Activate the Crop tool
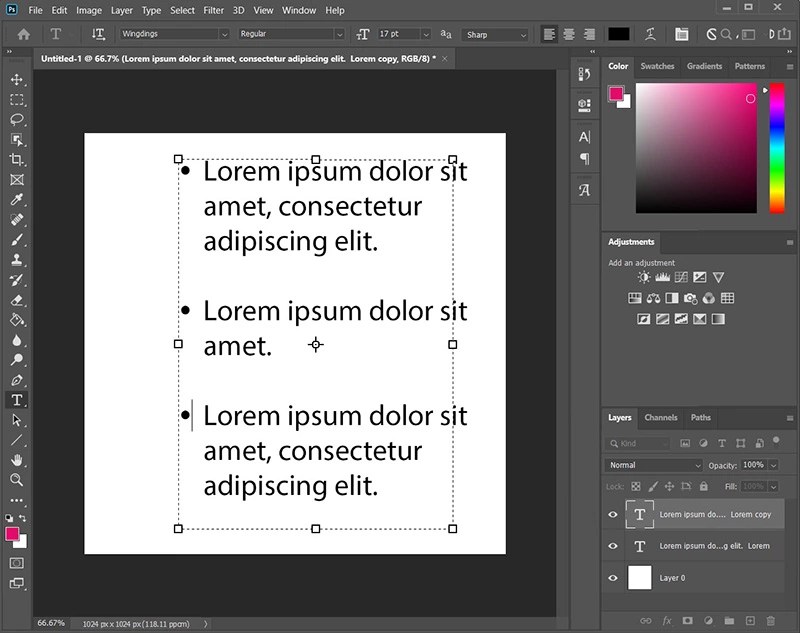This screenshot has height=633, width=800. click(x=16, y=160)
